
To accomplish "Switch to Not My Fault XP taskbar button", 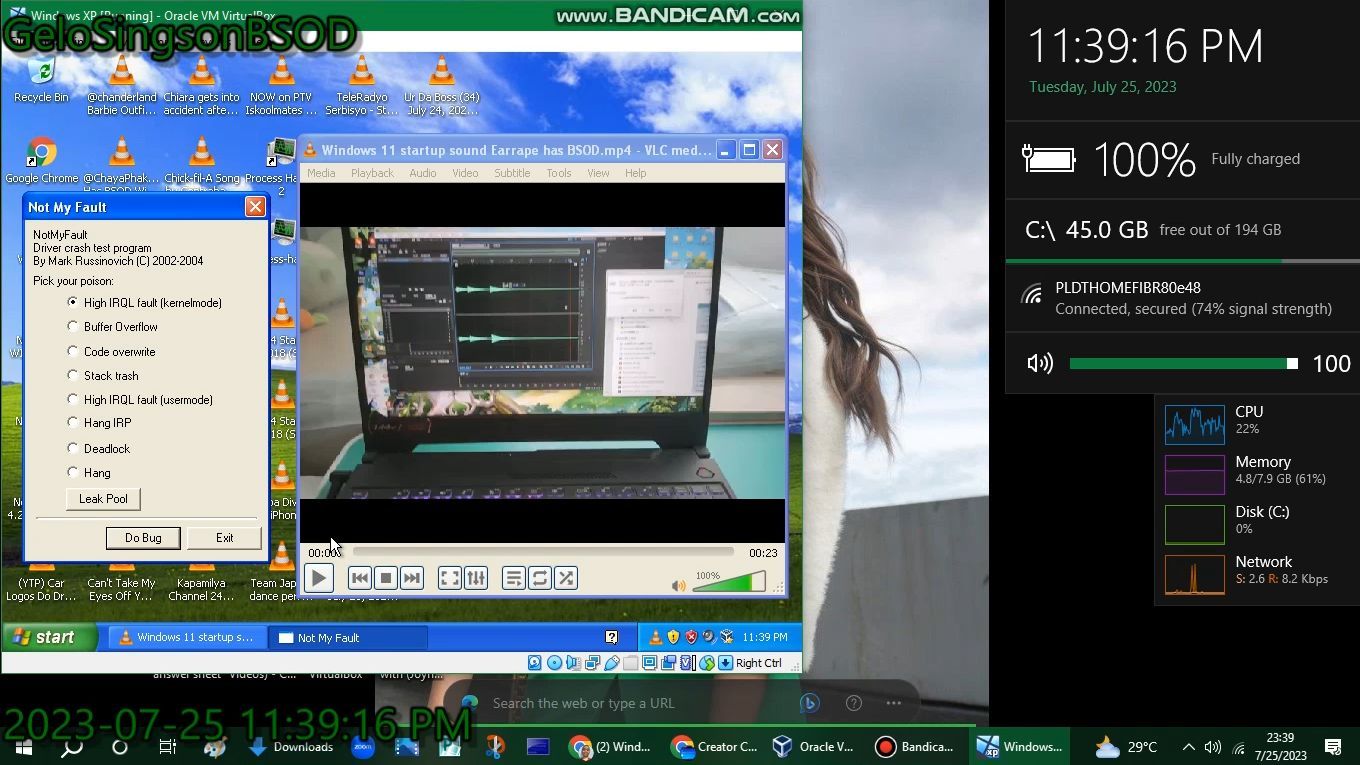I will click(x=348, y=637).
